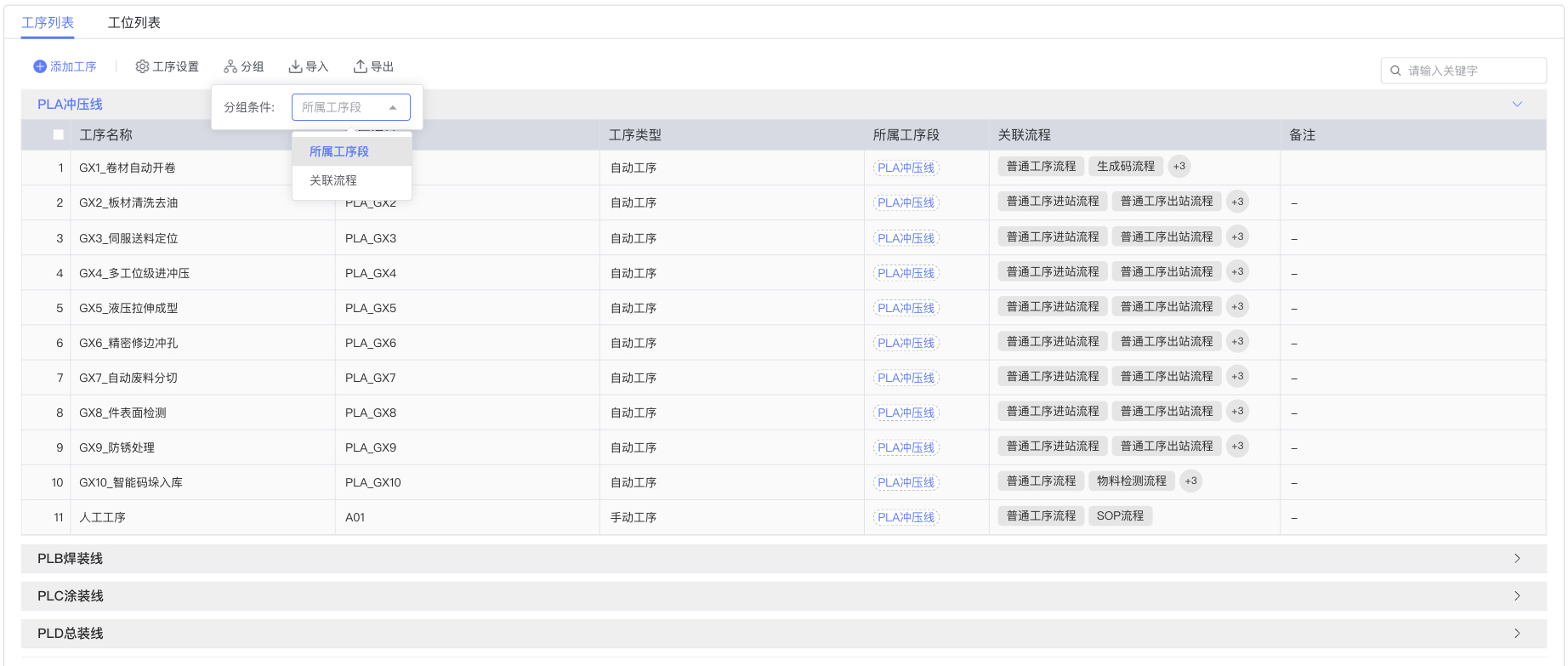Switch to the 工位列表 tab
Screen dimensions: 1568x666
click(134, 23)
